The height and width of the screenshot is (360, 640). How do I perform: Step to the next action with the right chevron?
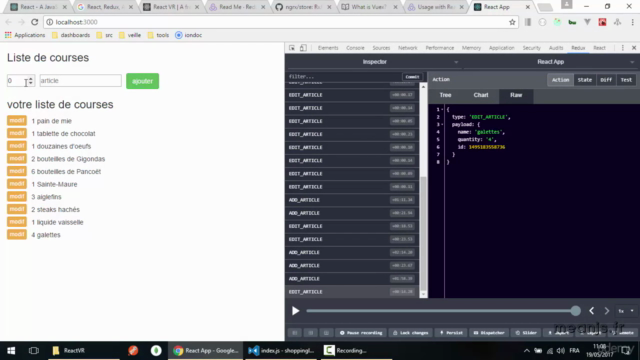pos(607,311)
